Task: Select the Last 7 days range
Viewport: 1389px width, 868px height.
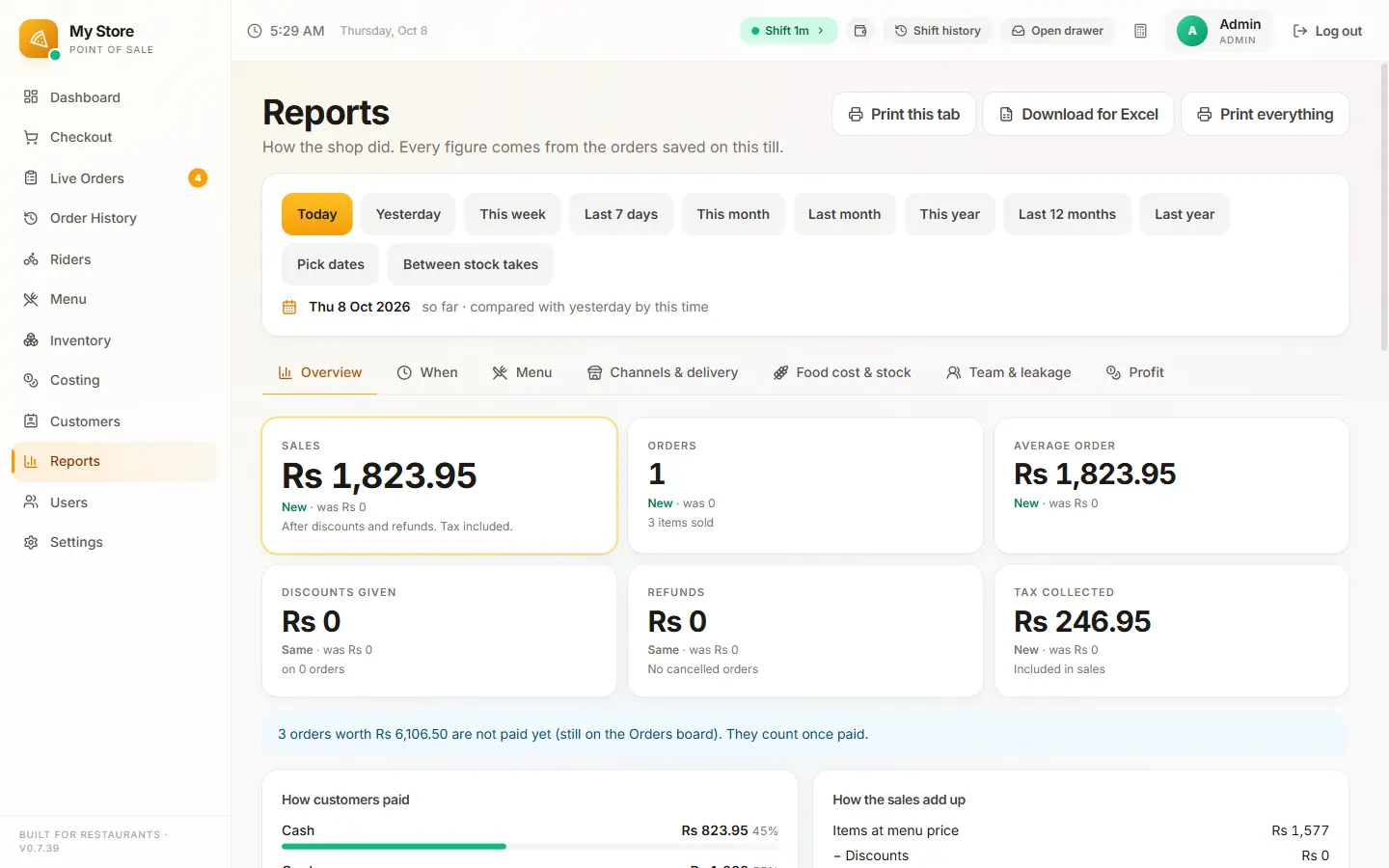Action: pyautogui.click(x=621, y=214)
